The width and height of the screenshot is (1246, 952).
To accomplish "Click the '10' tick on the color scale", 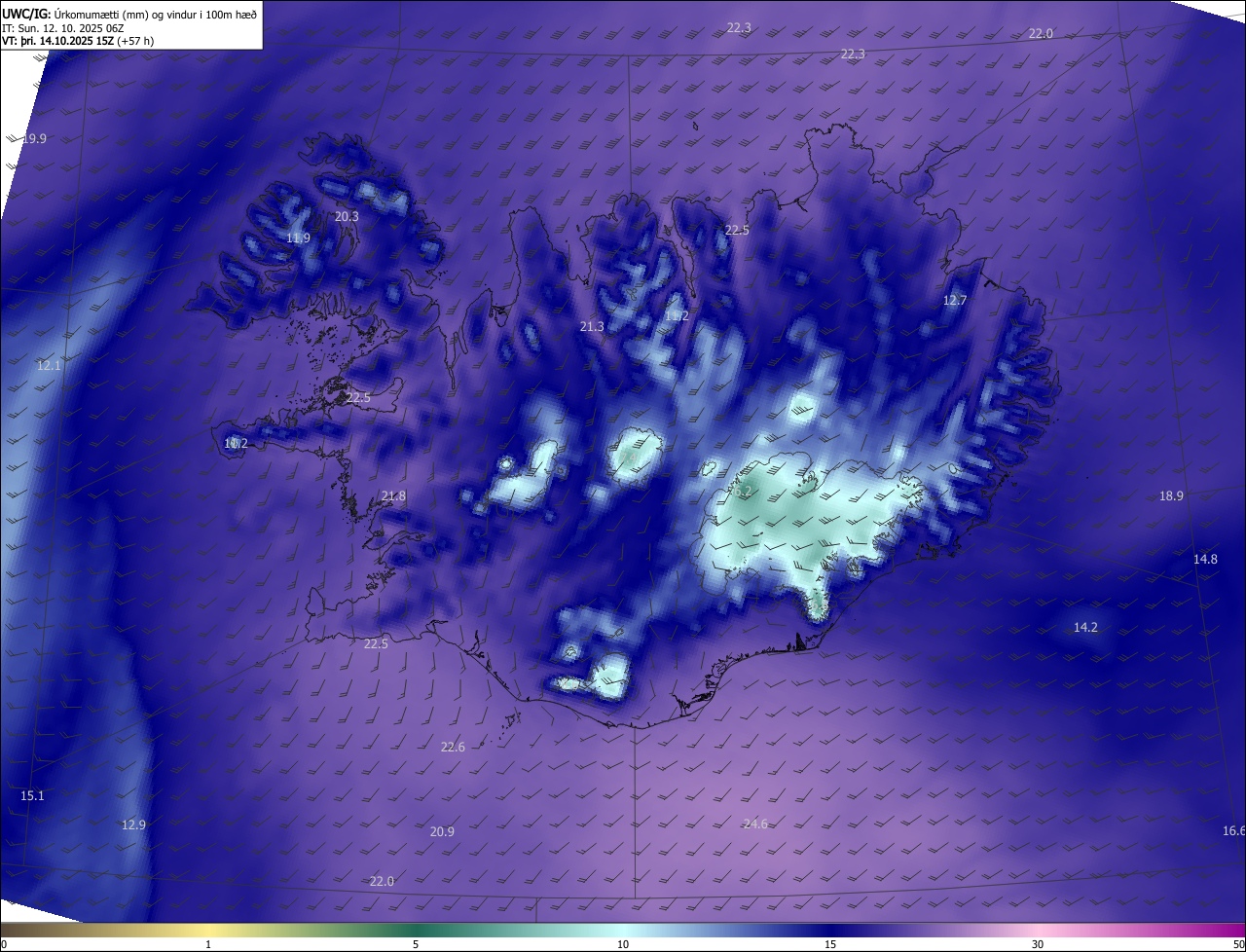I will click(x=623, y=944).
